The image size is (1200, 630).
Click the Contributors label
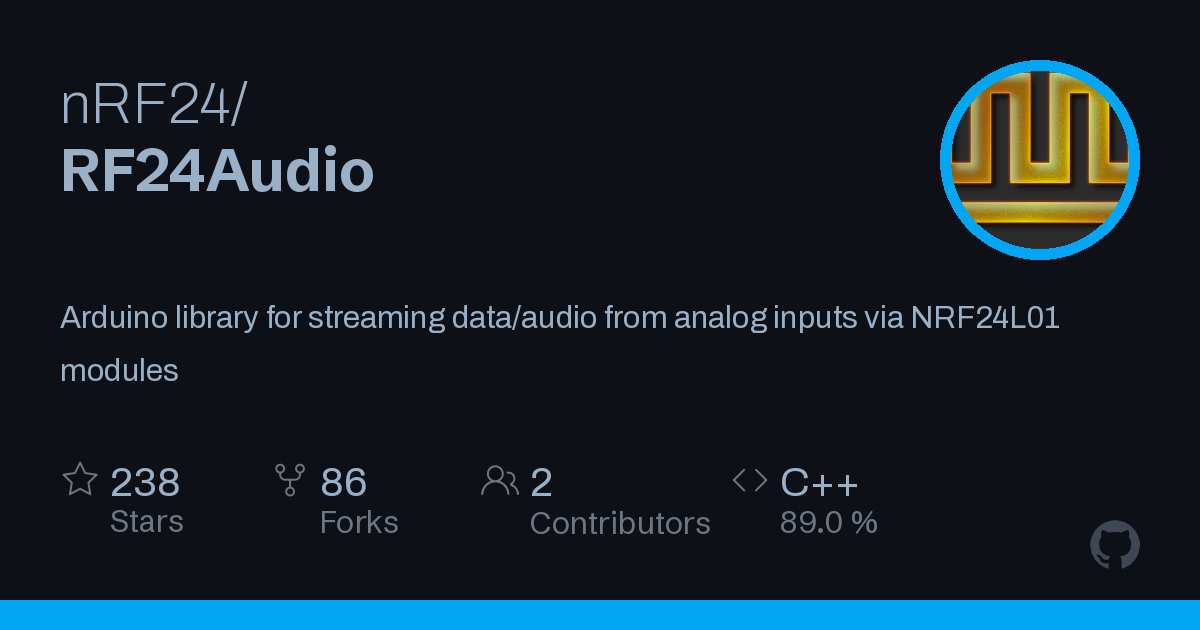620,523
